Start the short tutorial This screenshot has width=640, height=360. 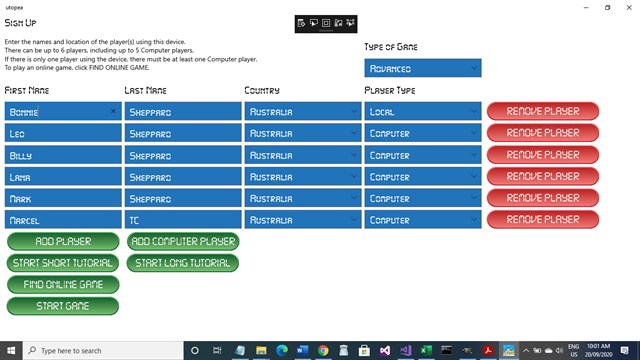point(63,263)
